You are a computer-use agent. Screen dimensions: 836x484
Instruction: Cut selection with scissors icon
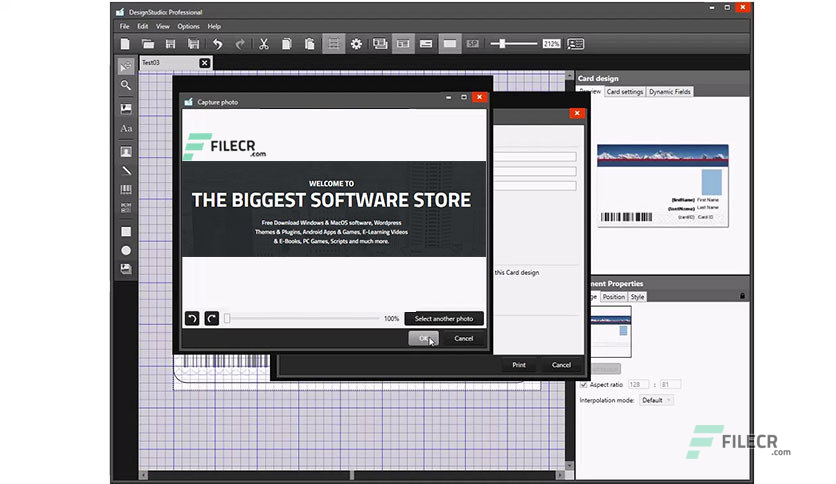(x=263, y=44)
